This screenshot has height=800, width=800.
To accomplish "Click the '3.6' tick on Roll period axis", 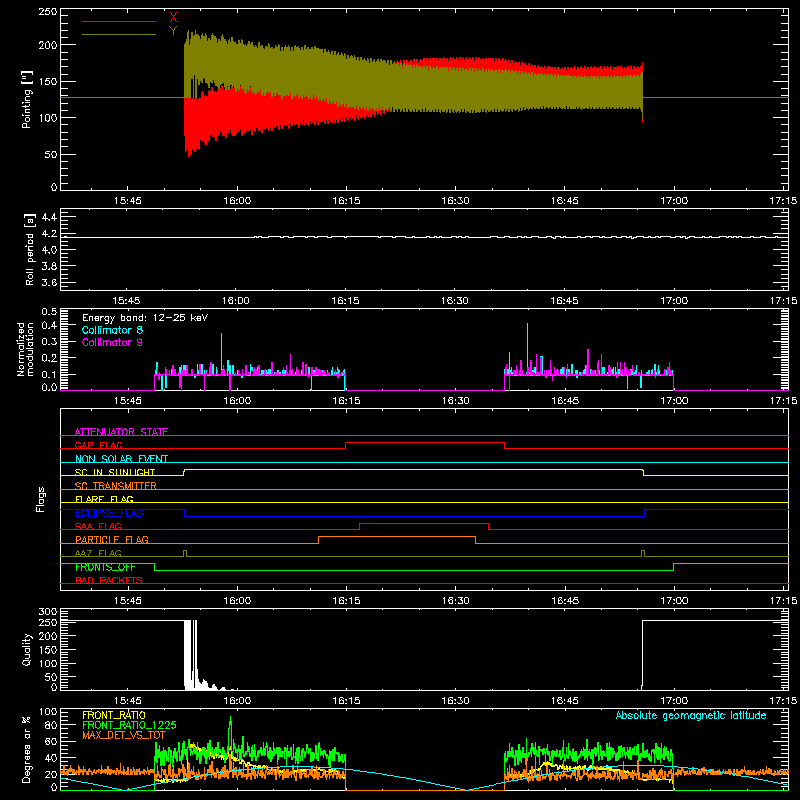I will click(x=49, y=283).
